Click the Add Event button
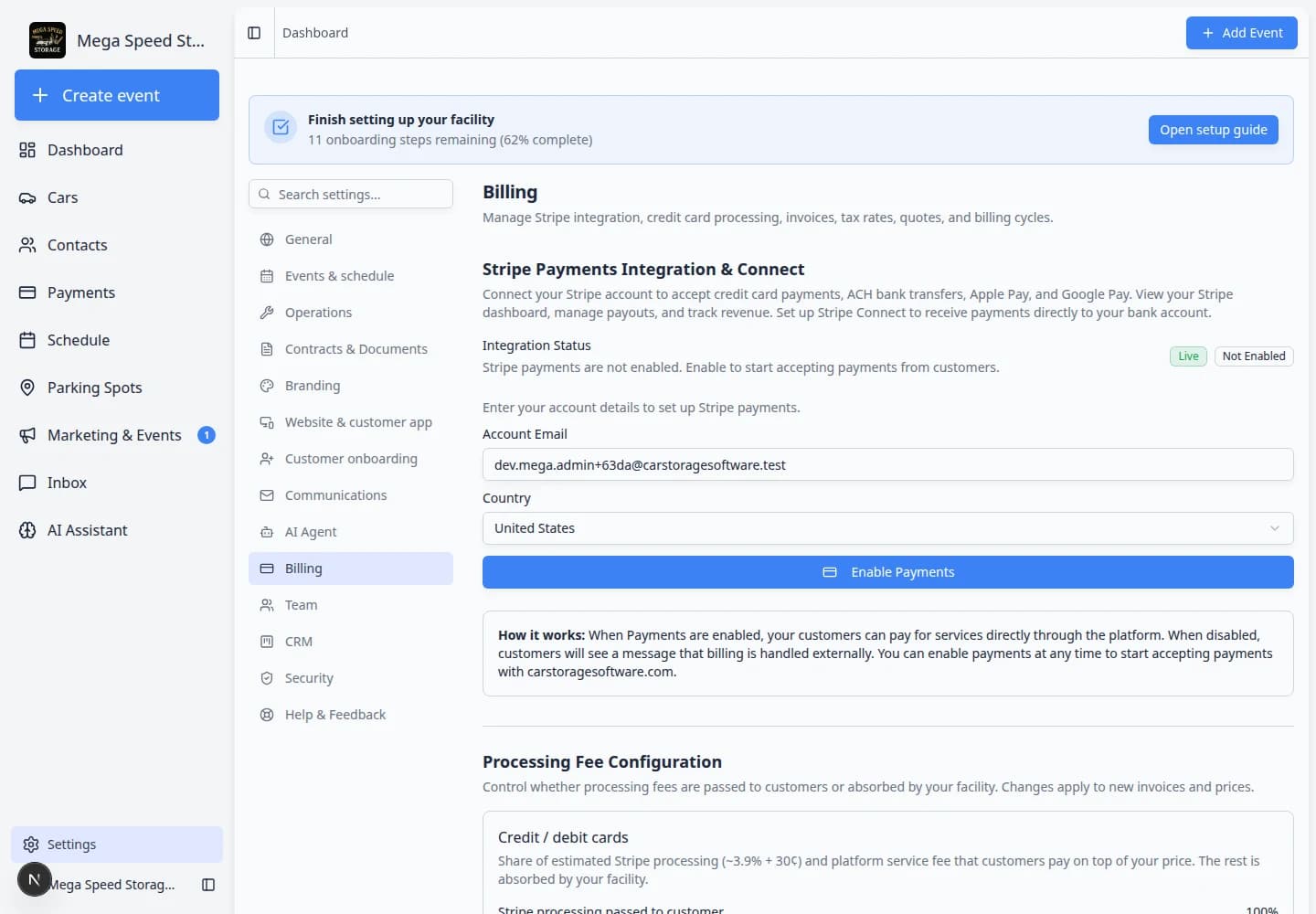 [1242, 33]
